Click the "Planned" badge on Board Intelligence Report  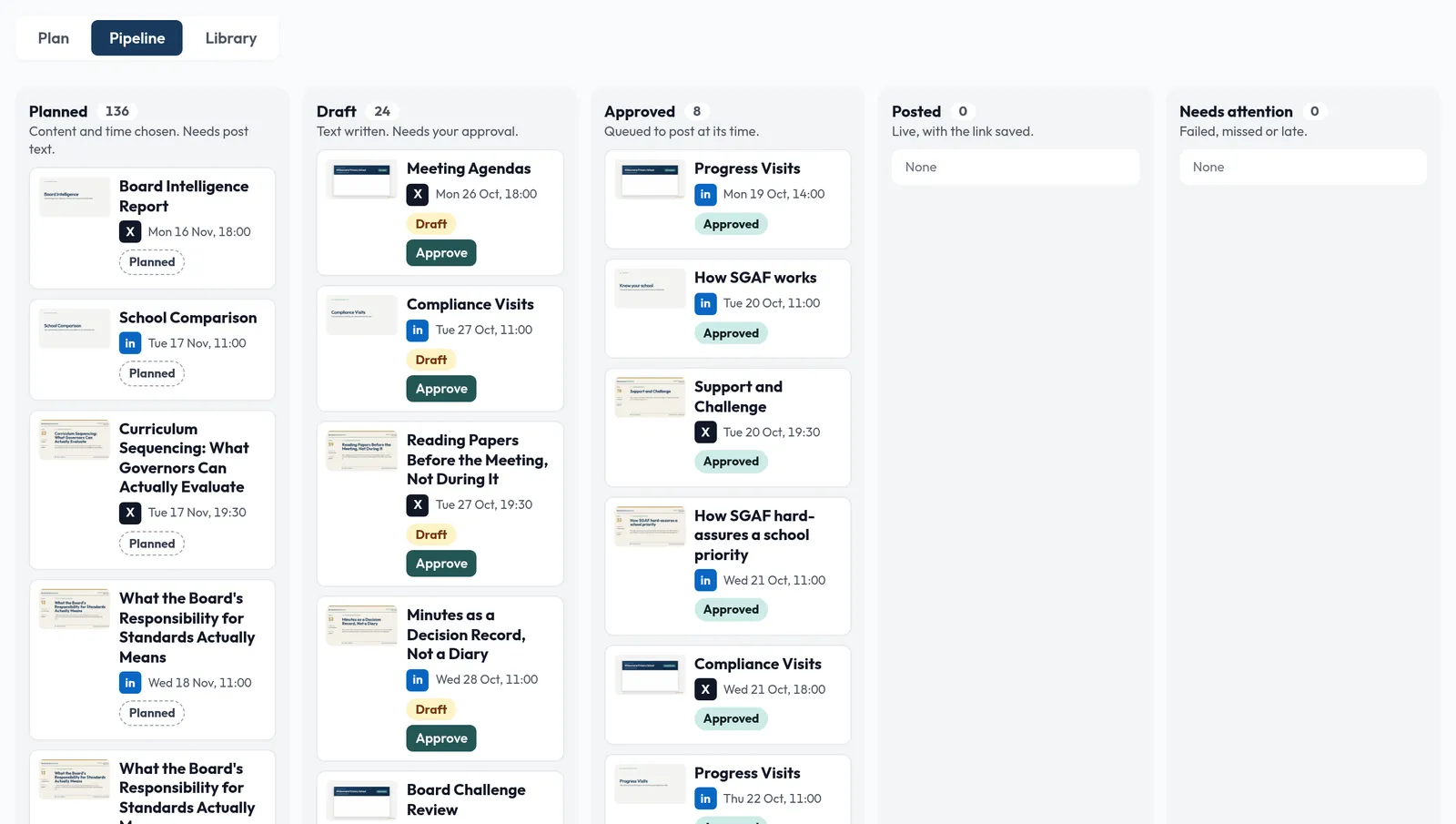click(x=152, y=262)
